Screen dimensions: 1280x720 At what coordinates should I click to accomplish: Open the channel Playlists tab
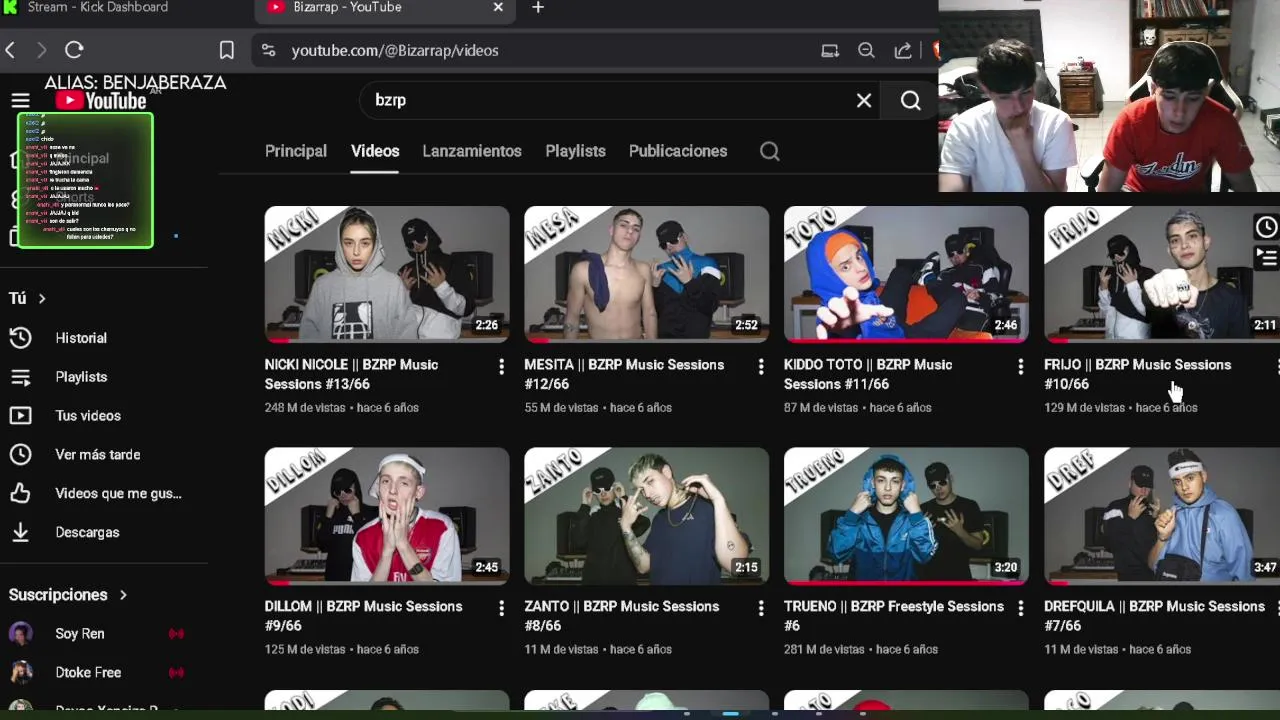[x=575, y=151]
